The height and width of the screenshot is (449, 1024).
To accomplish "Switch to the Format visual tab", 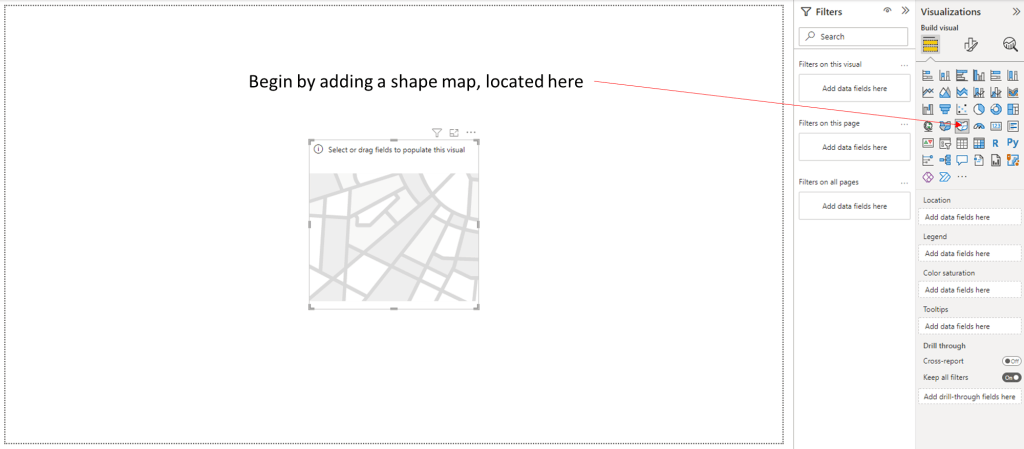I will [x=970, y=44].
